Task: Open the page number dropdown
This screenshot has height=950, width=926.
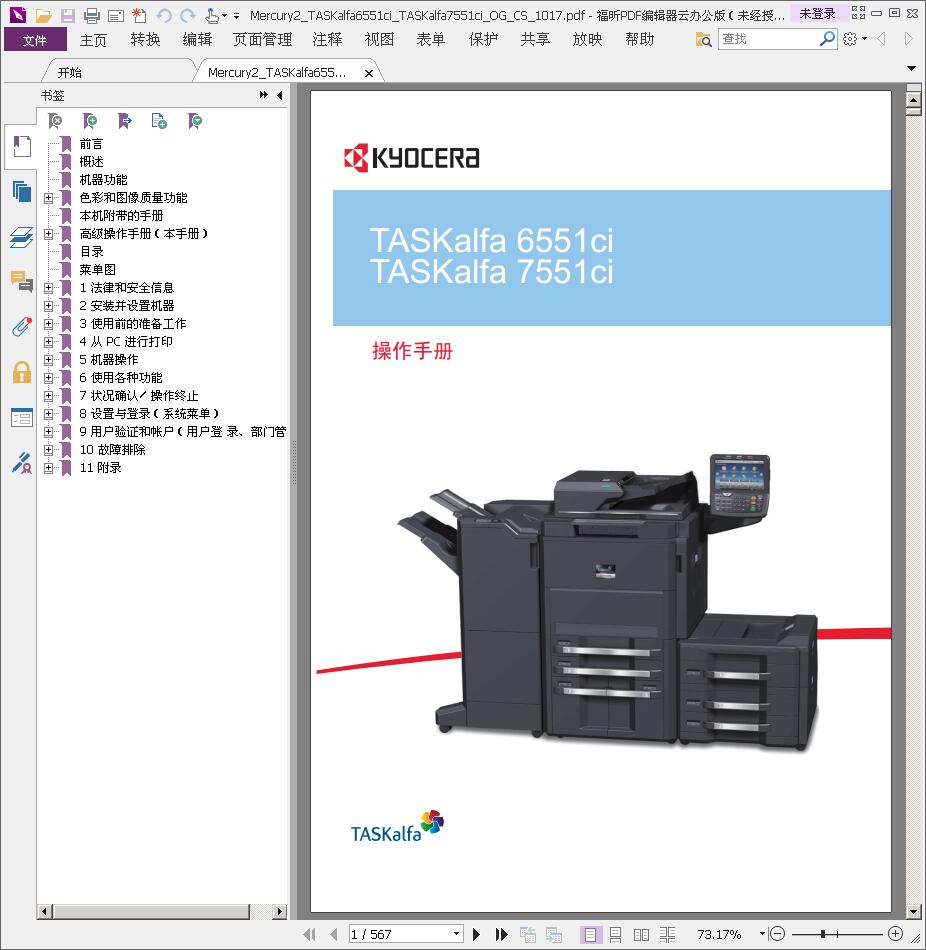Action: point(456,934)
